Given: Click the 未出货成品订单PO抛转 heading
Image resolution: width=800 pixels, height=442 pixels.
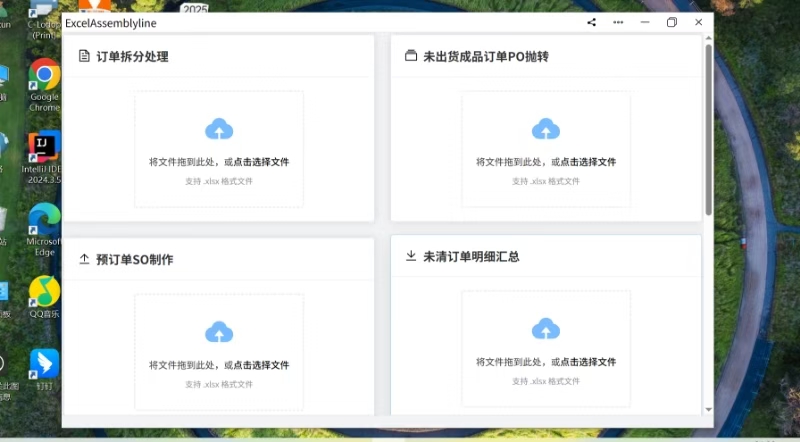Looking at the screenshot, I should click(x=486, y=57).
